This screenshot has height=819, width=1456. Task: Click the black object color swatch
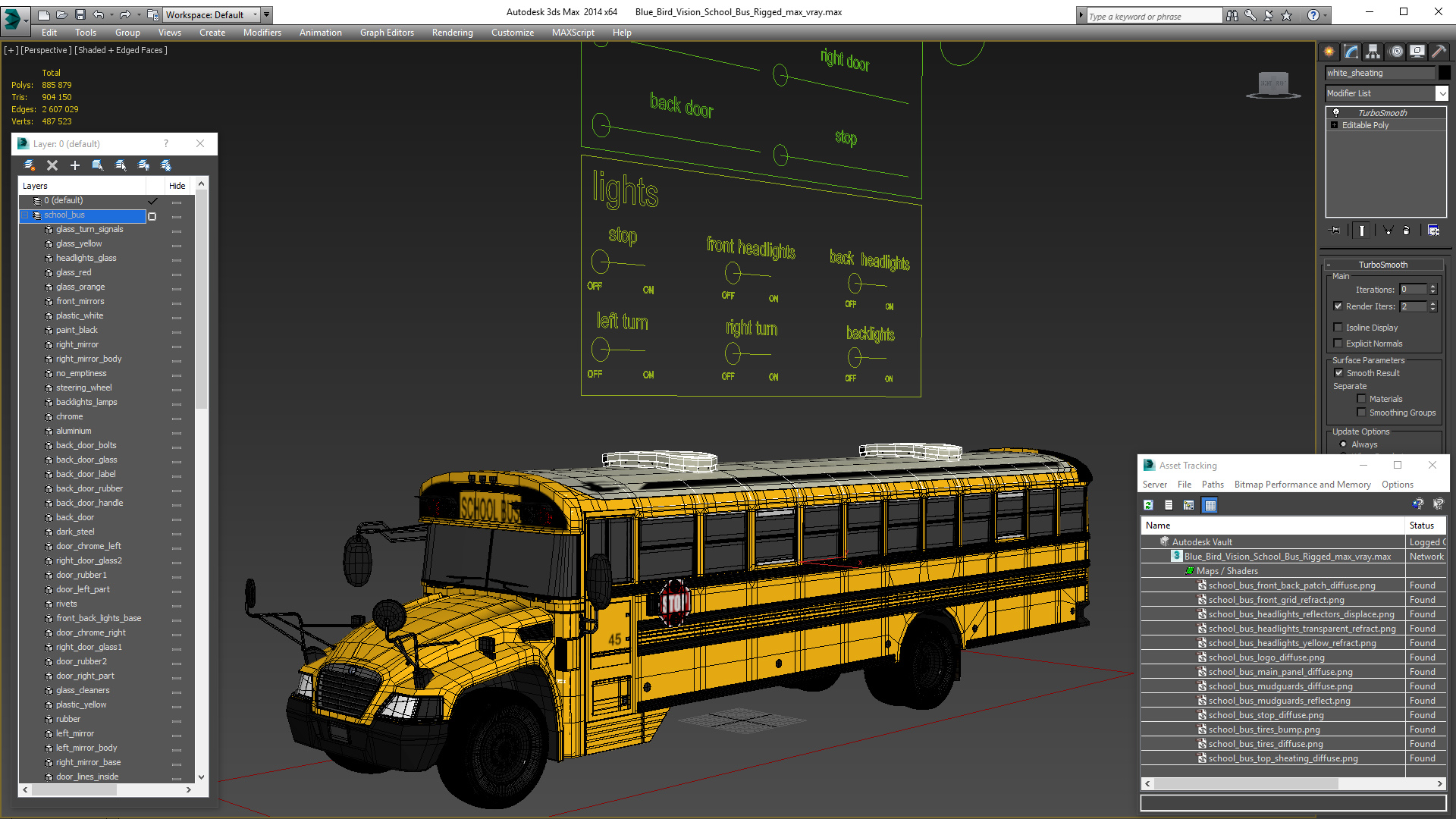click(1445, 73)
